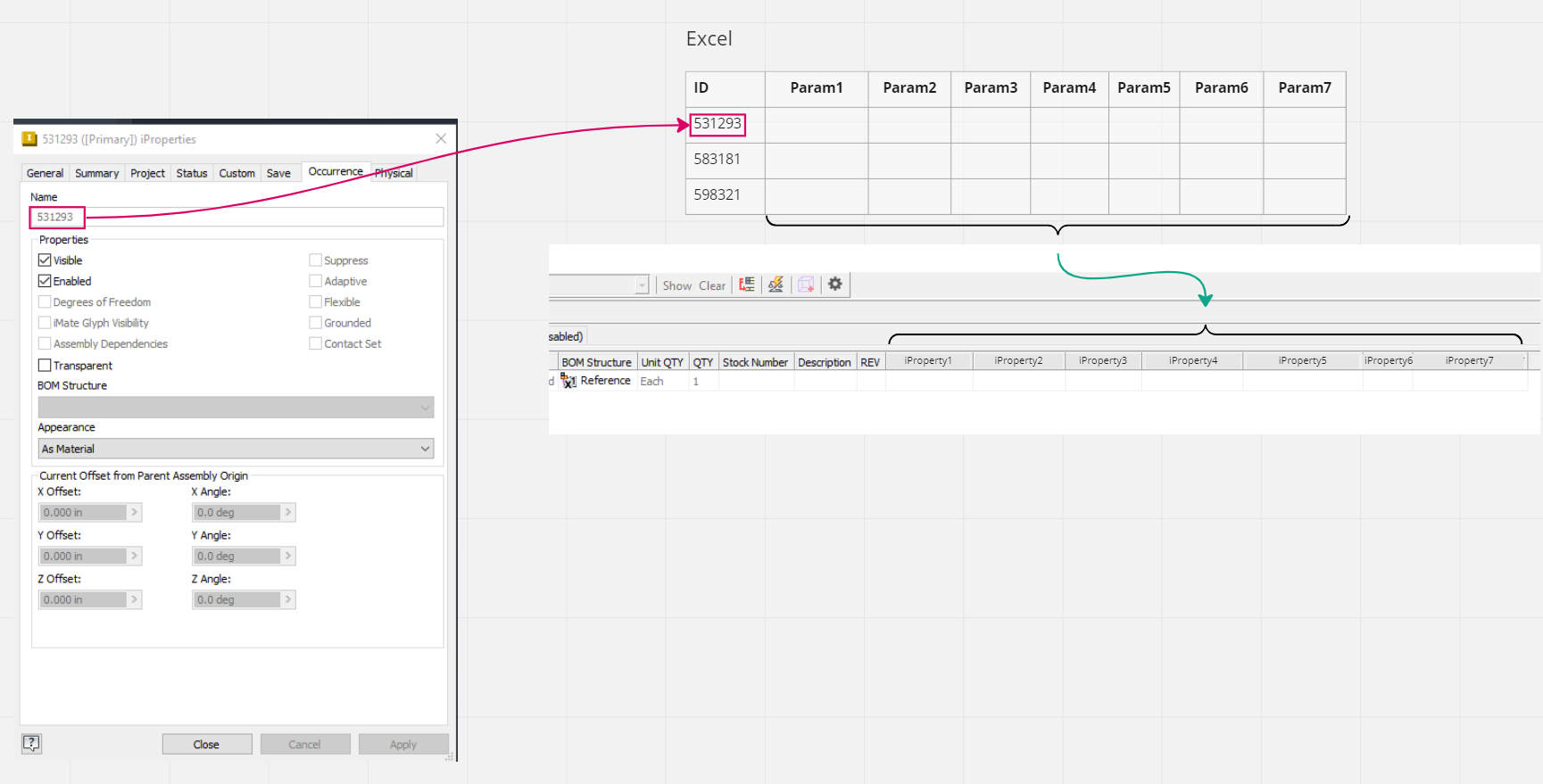Click the add custom parts cube icon
Screen dimensions: 1543x784
[806, 285]
